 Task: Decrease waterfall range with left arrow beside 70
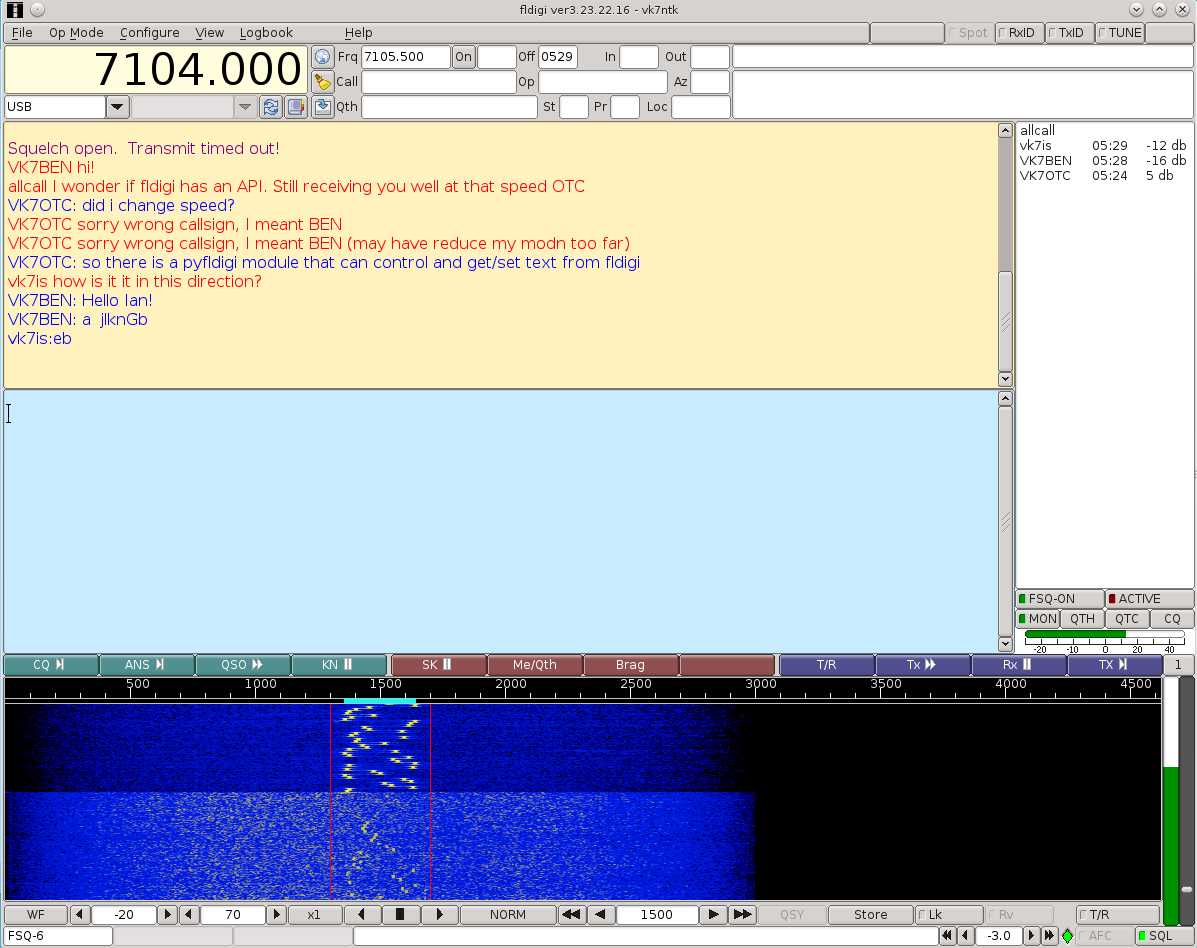(x=188, y=914)
